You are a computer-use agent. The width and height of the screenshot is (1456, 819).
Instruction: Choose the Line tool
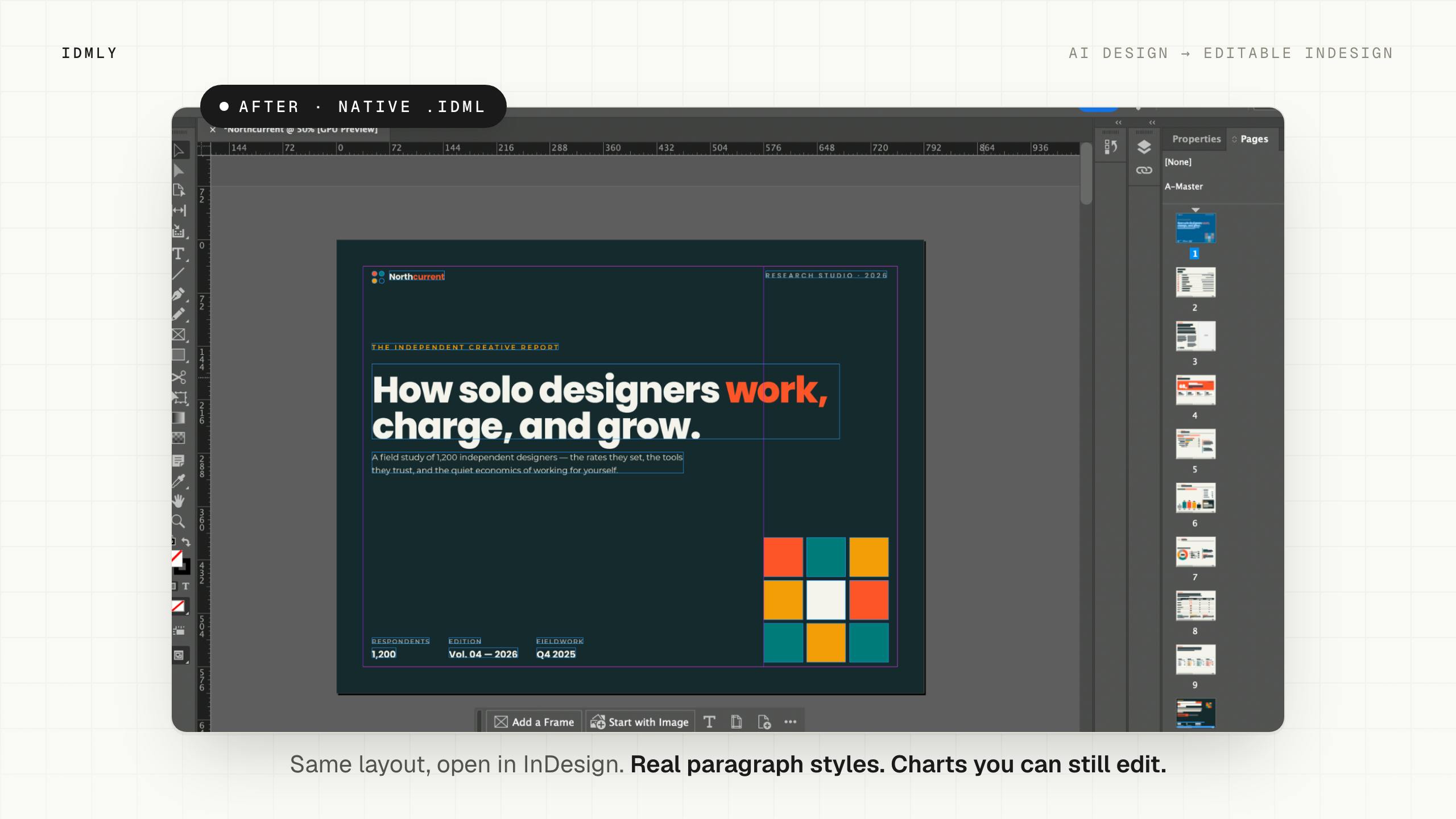pyautogui.click(x=179, y=274)
